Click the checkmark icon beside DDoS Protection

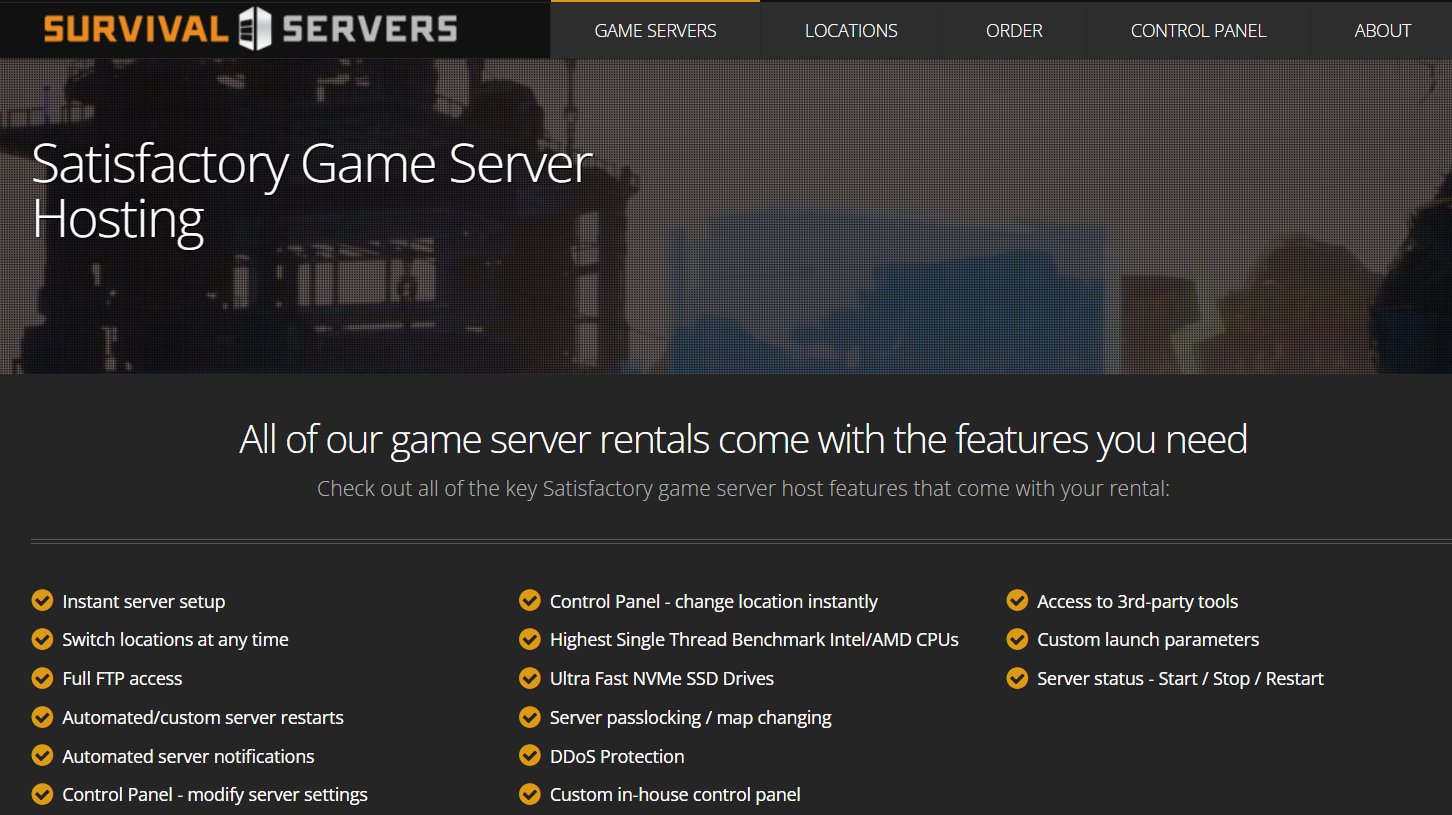(x=530, y=755)
